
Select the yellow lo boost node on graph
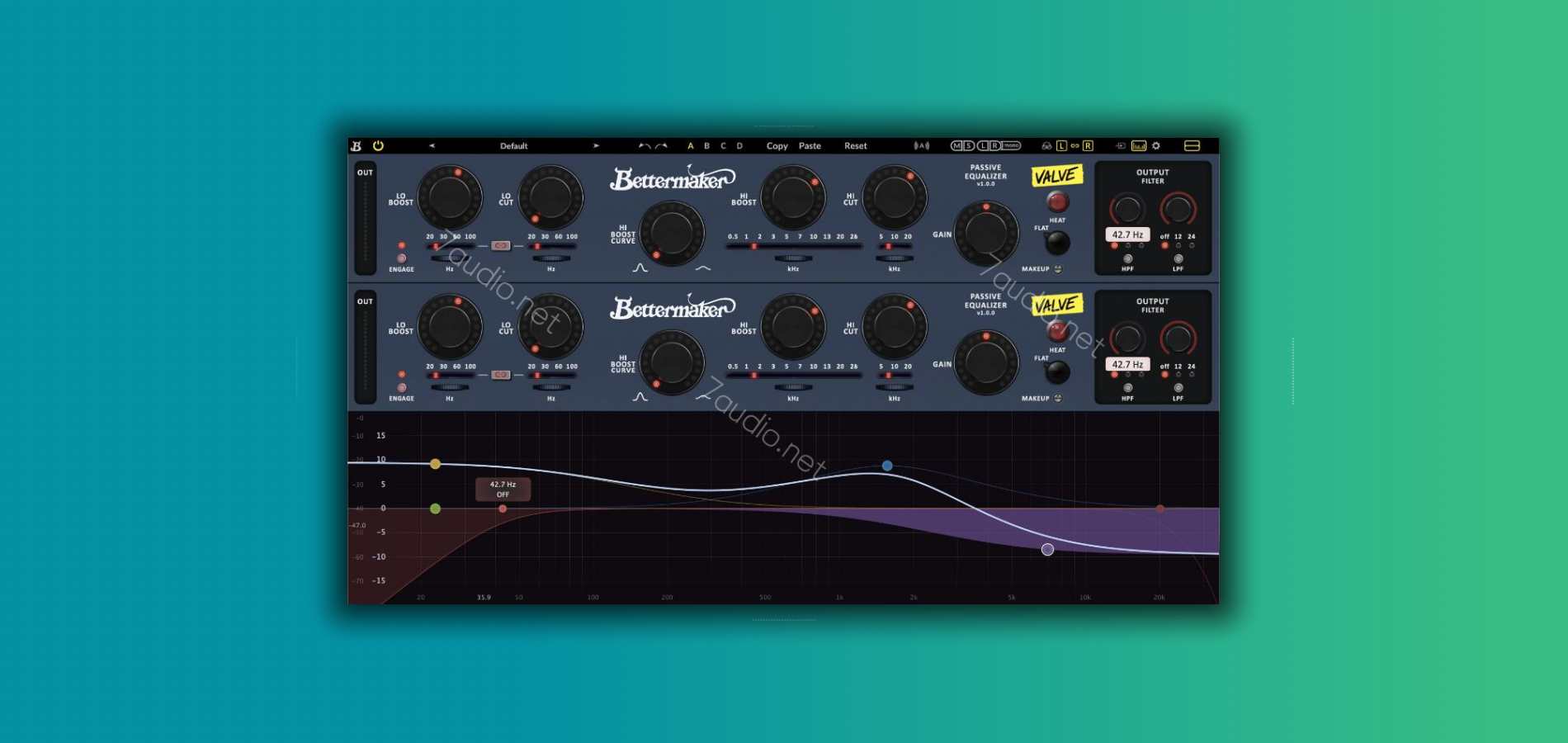[x=435, y=464]
